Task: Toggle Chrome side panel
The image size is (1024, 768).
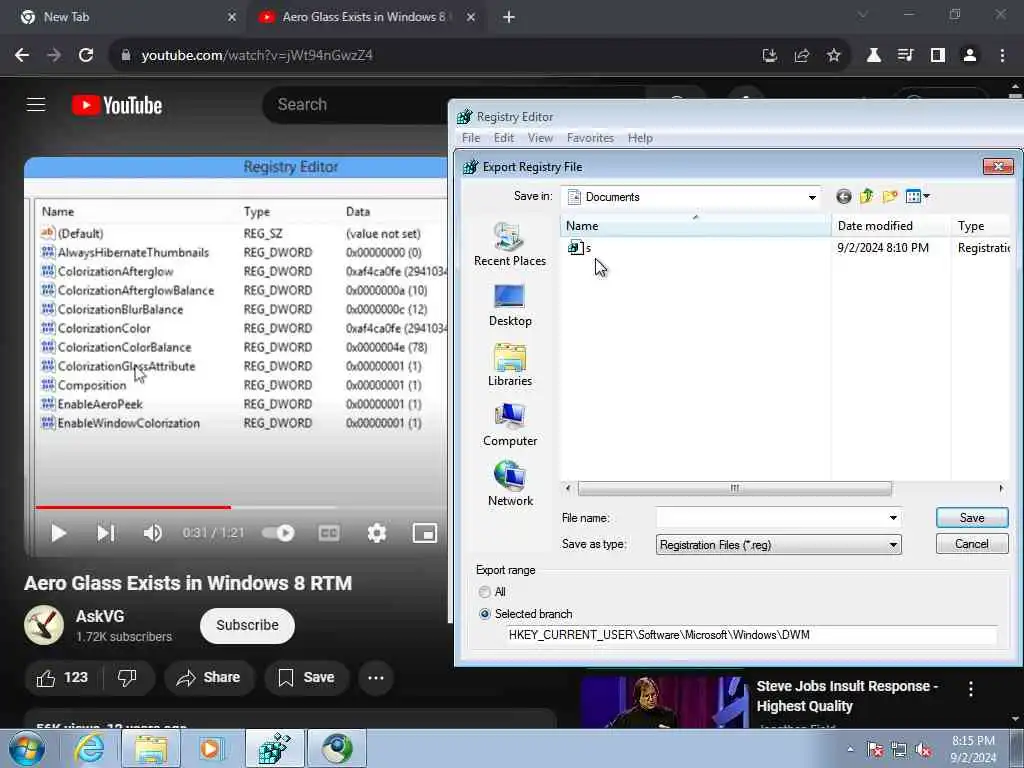Action: (938, 56)
